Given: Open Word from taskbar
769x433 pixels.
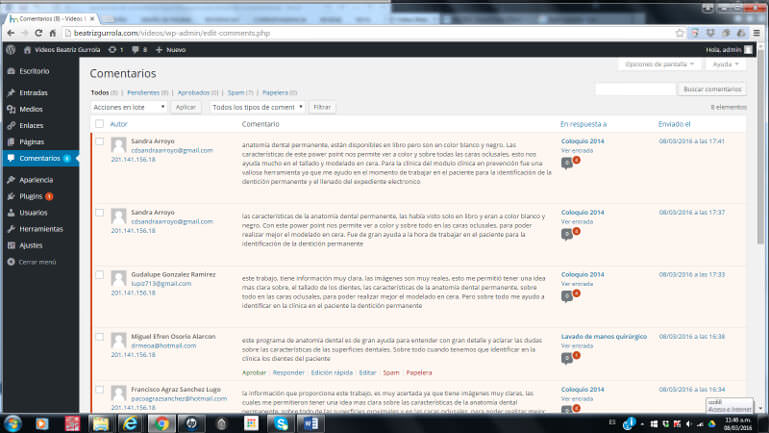Looking at the screenshot, I should tap(311, 424).
